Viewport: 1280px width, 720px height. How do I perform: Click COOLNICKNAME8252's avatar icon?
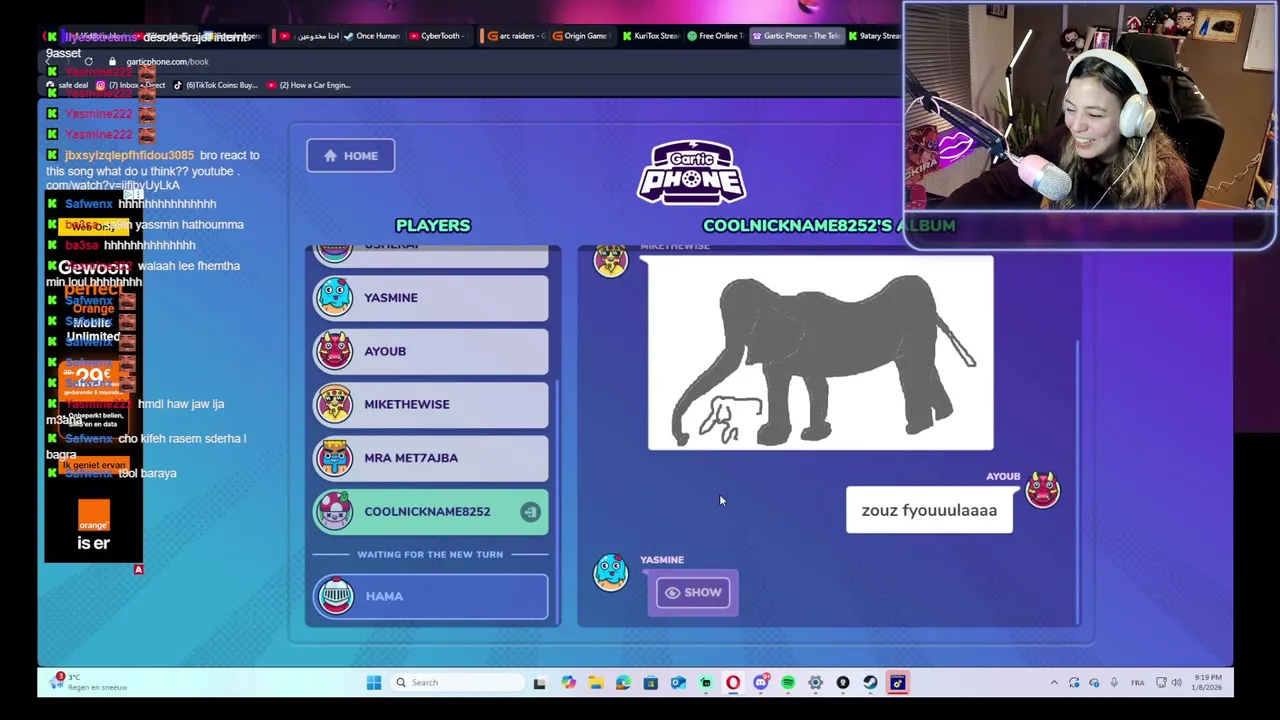coord(335,511)
